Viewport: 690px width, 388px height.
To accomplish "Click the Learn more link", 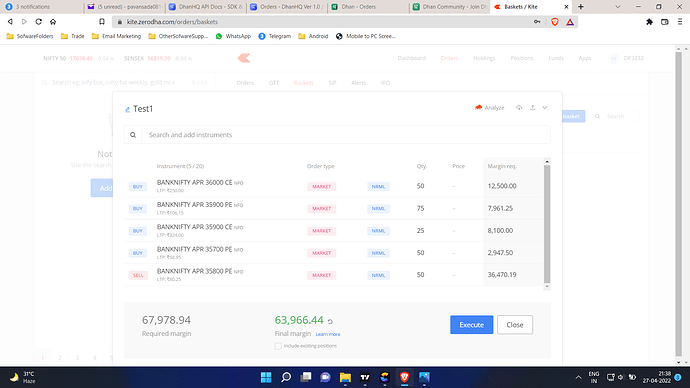I will pyautogui.click(x=328, y=334).
